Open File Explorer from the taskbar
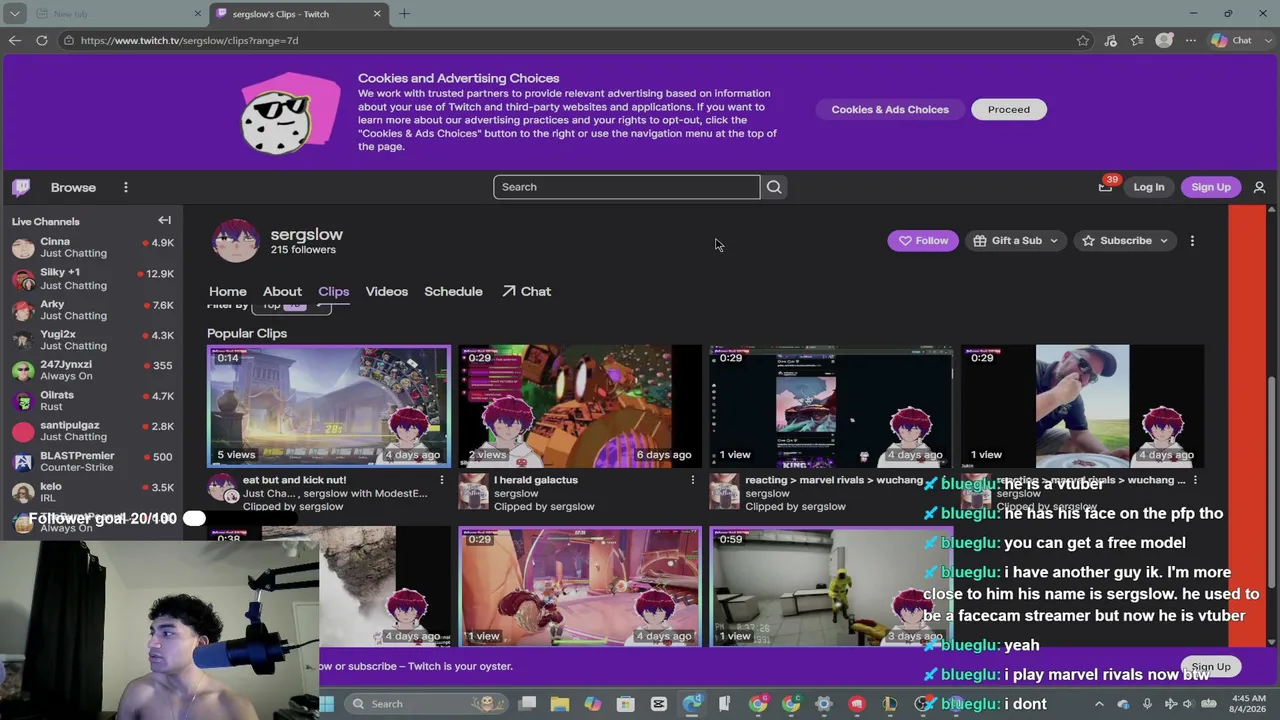 [560, 704]
